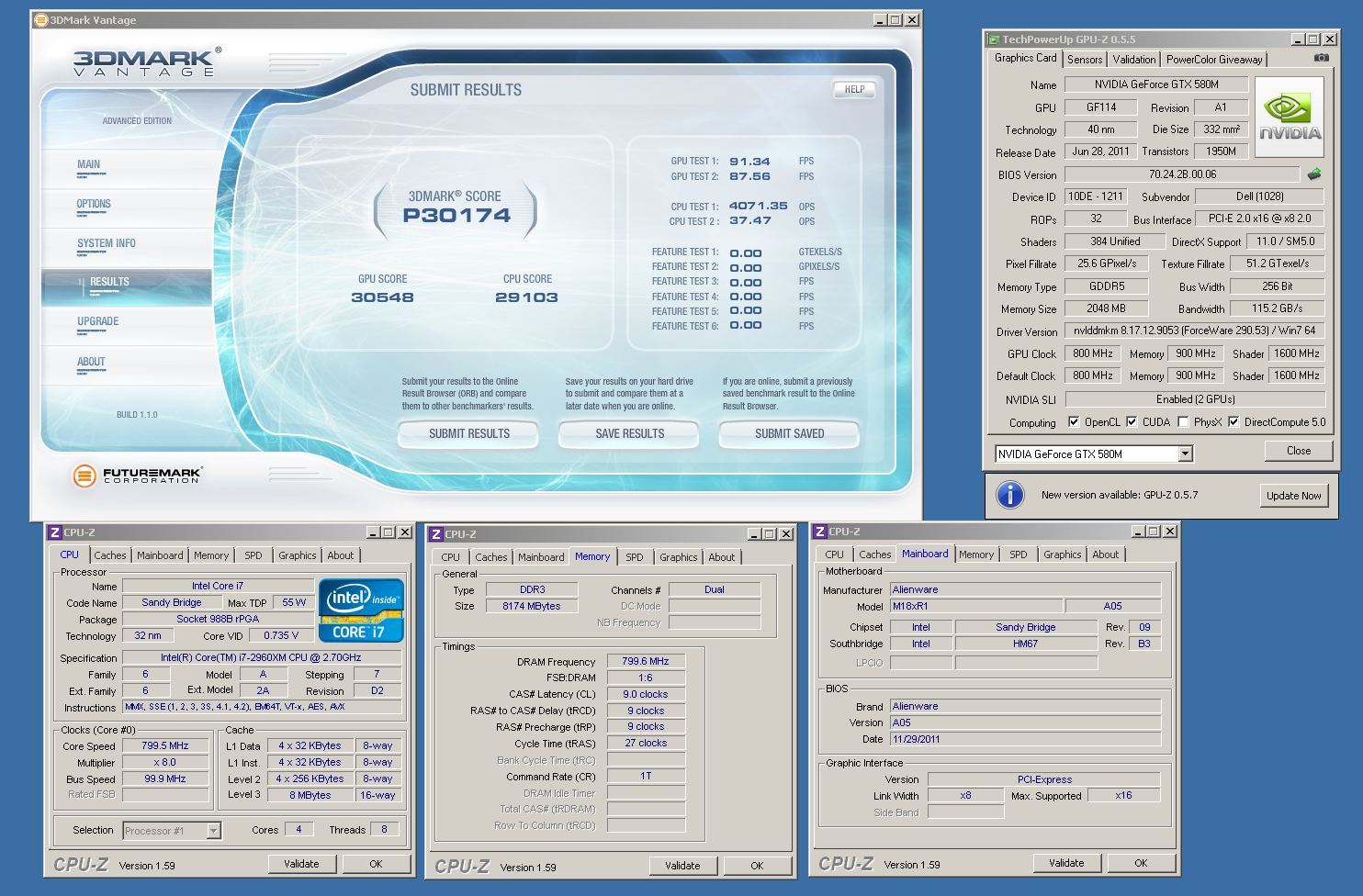Click the NVIDIA logo in GPU-Z
This screenshot has height=896, width=1363.
click(x=1290, y=118)
